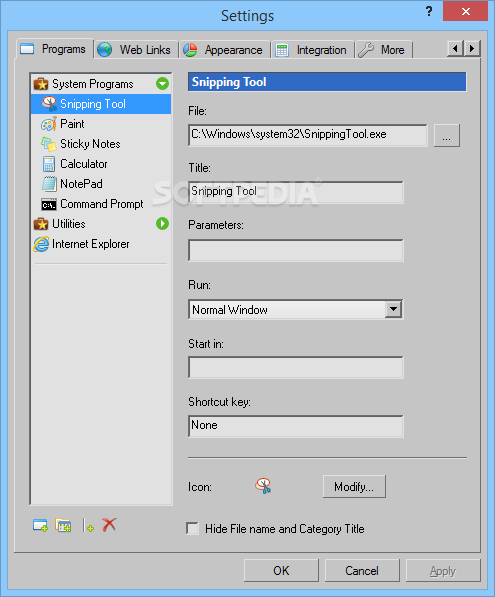Click the Cancel button
495x597 pixels.
coord(362,570)
